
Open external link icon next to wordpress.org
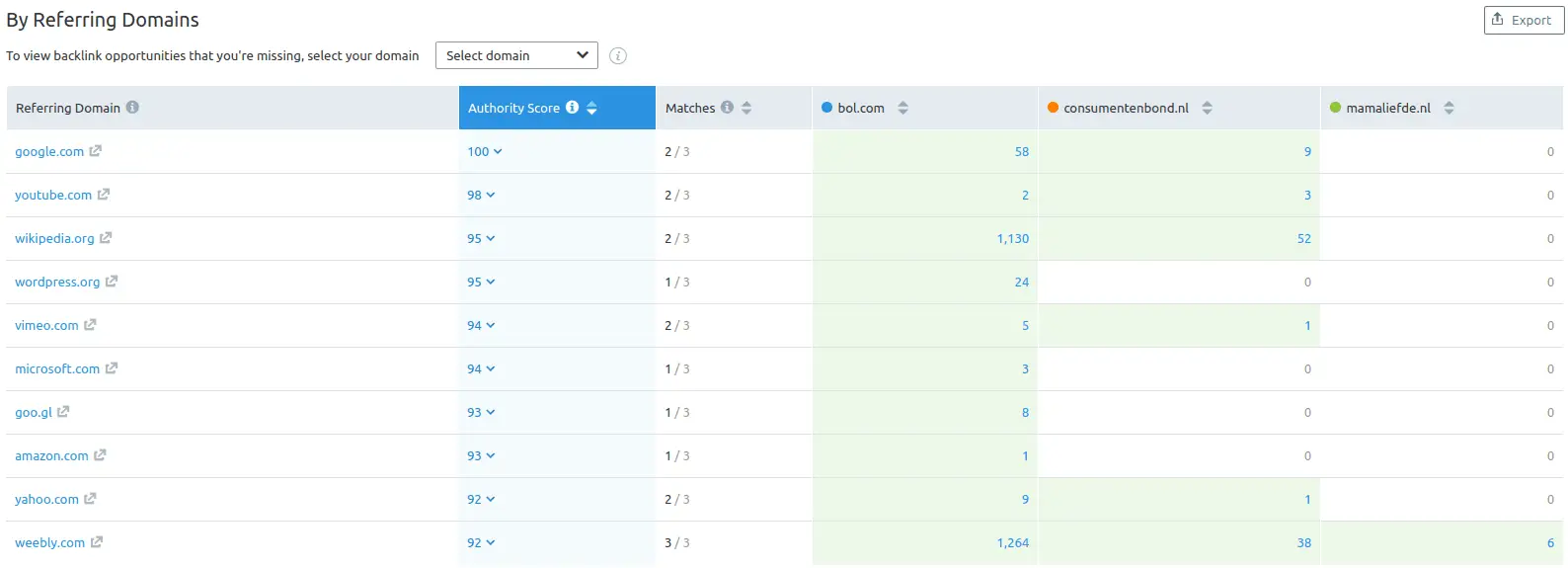pos(111,282)
